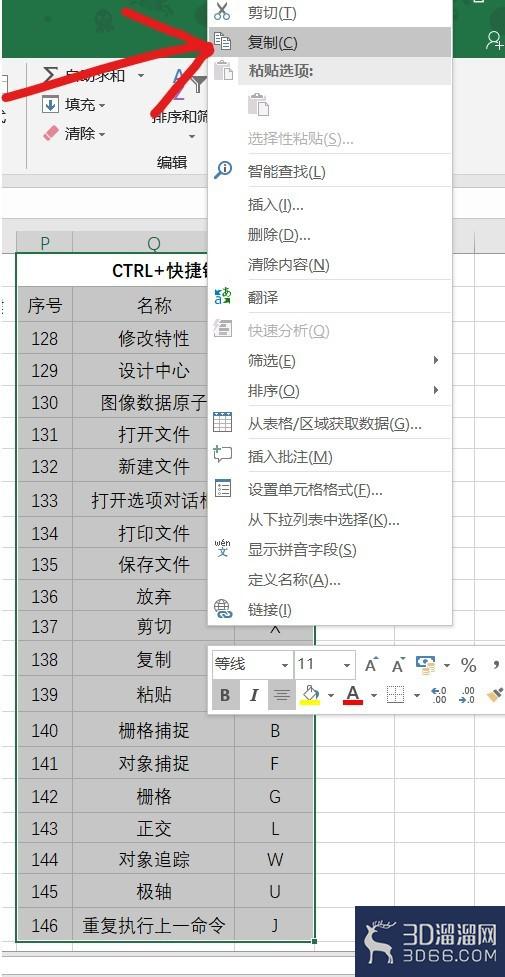Click the fill color paint bucket
The width and height of the screenshot is (505, 977).
(x=310, y=695)
